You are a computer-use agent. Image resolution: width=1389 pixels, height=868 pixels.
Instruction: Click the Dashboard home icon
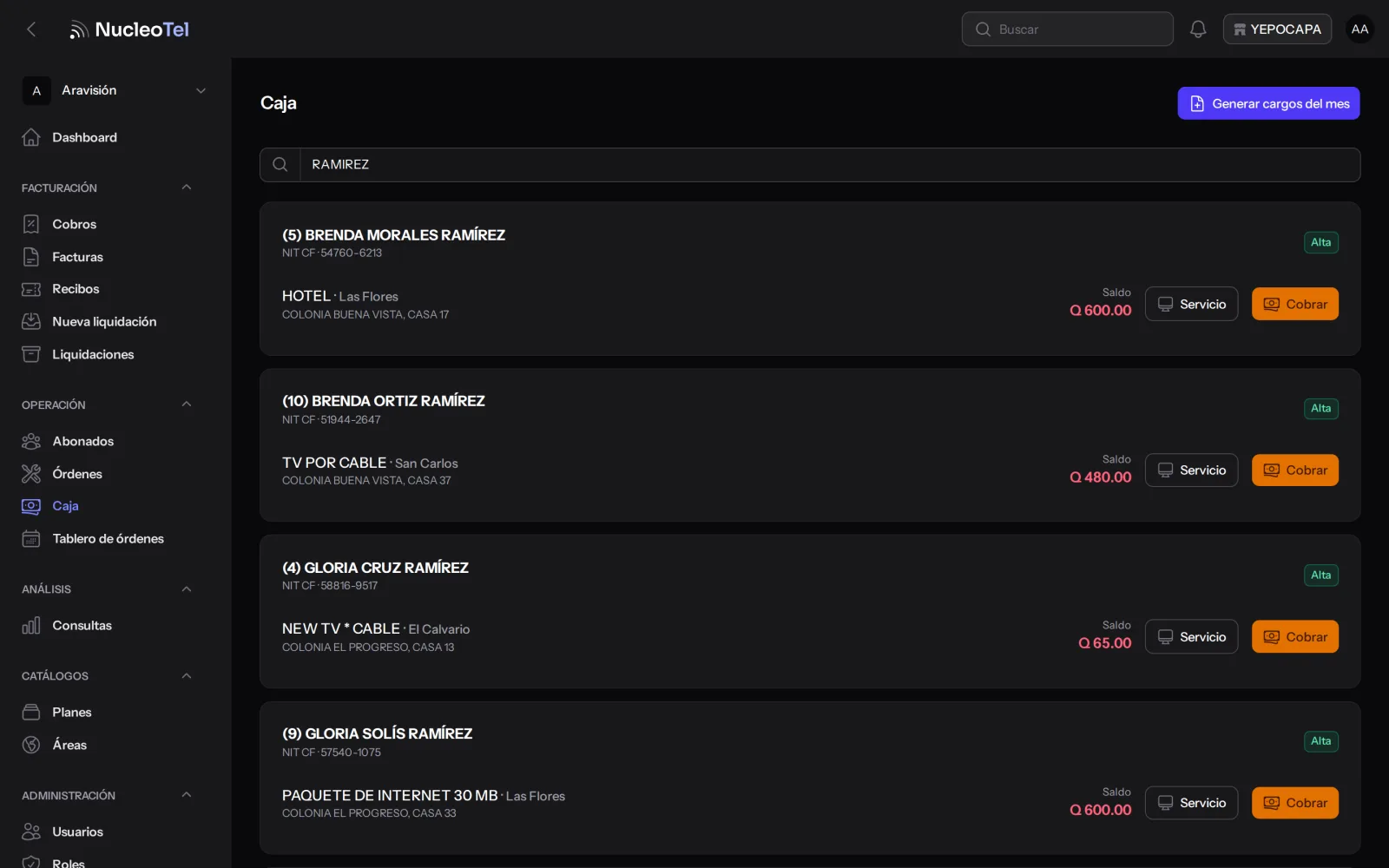(31, 137)
